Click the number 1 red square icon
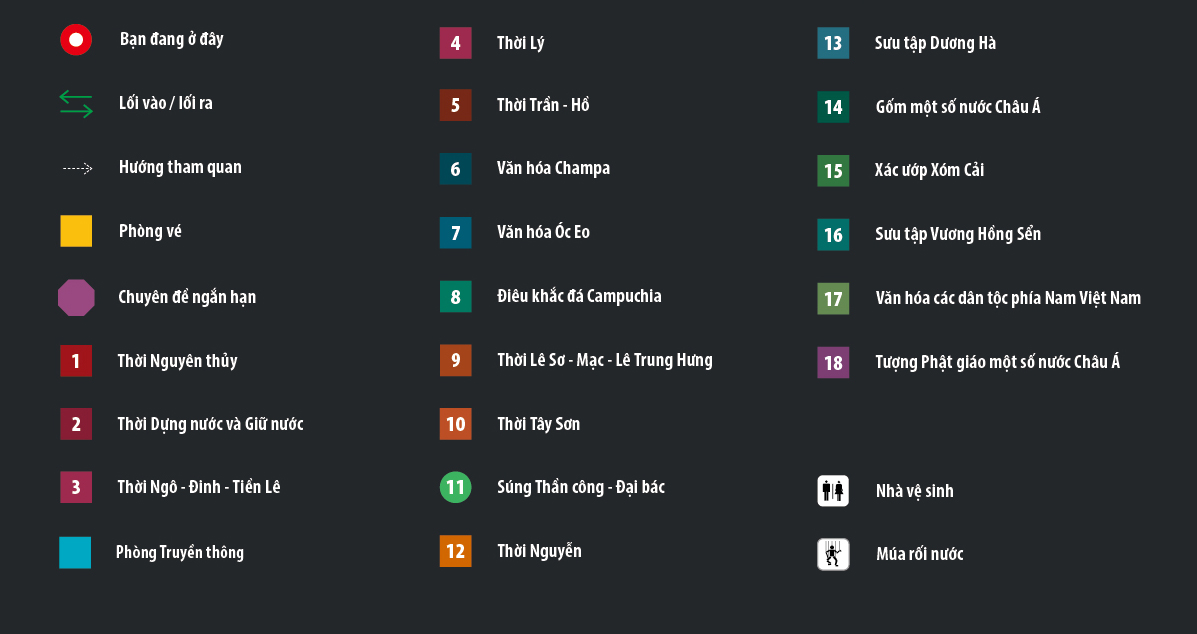Screen dimensions: 1197x634 (76, 360)
